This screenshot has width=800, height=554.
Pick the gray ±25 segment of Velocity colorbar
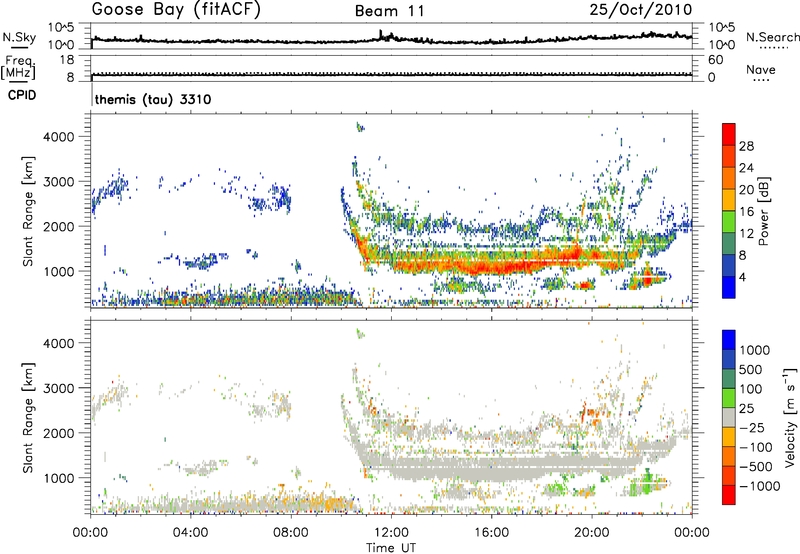click(729, 418)
